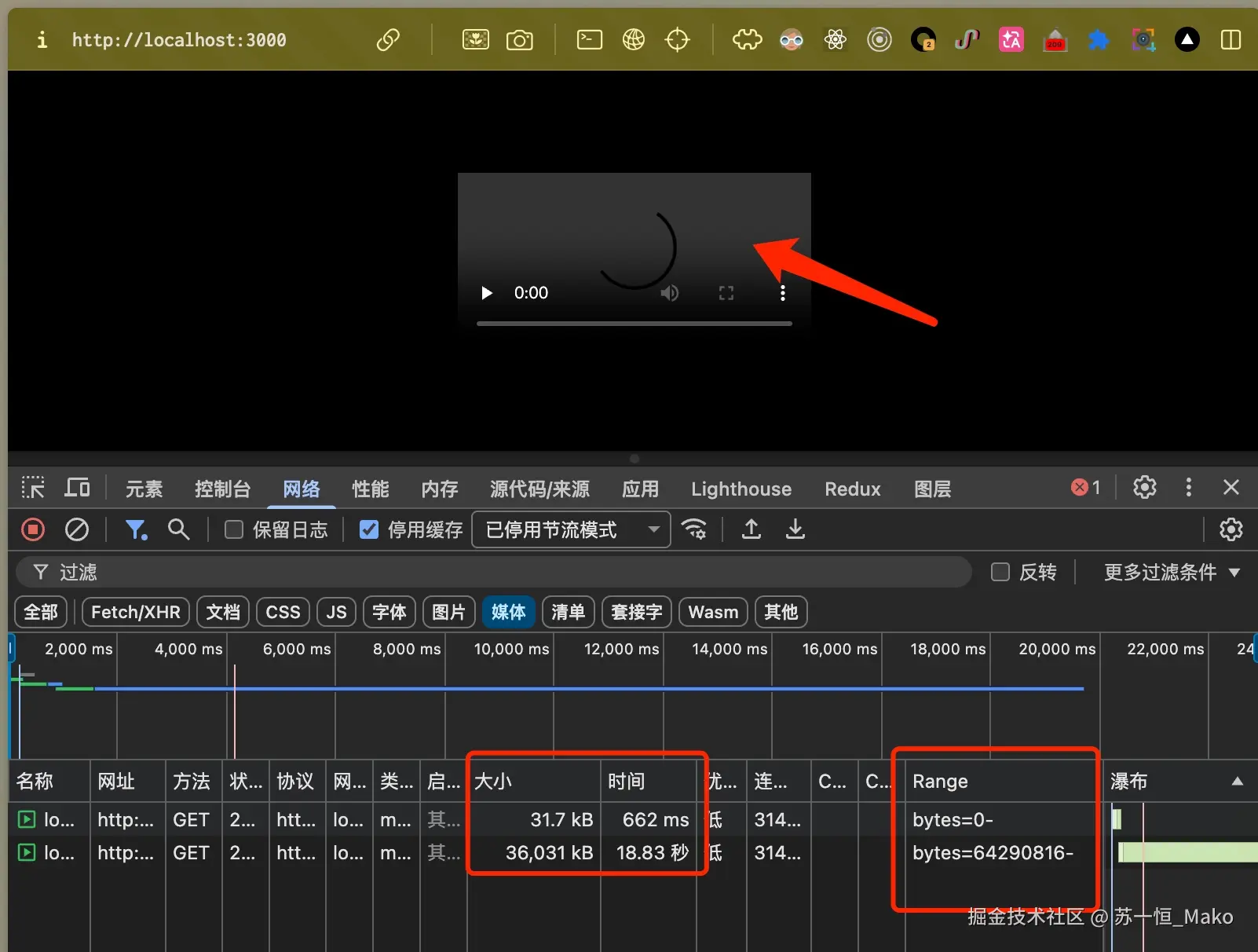
Task: Click the globe icon in top toolbar
Action: tap(633, 39)
